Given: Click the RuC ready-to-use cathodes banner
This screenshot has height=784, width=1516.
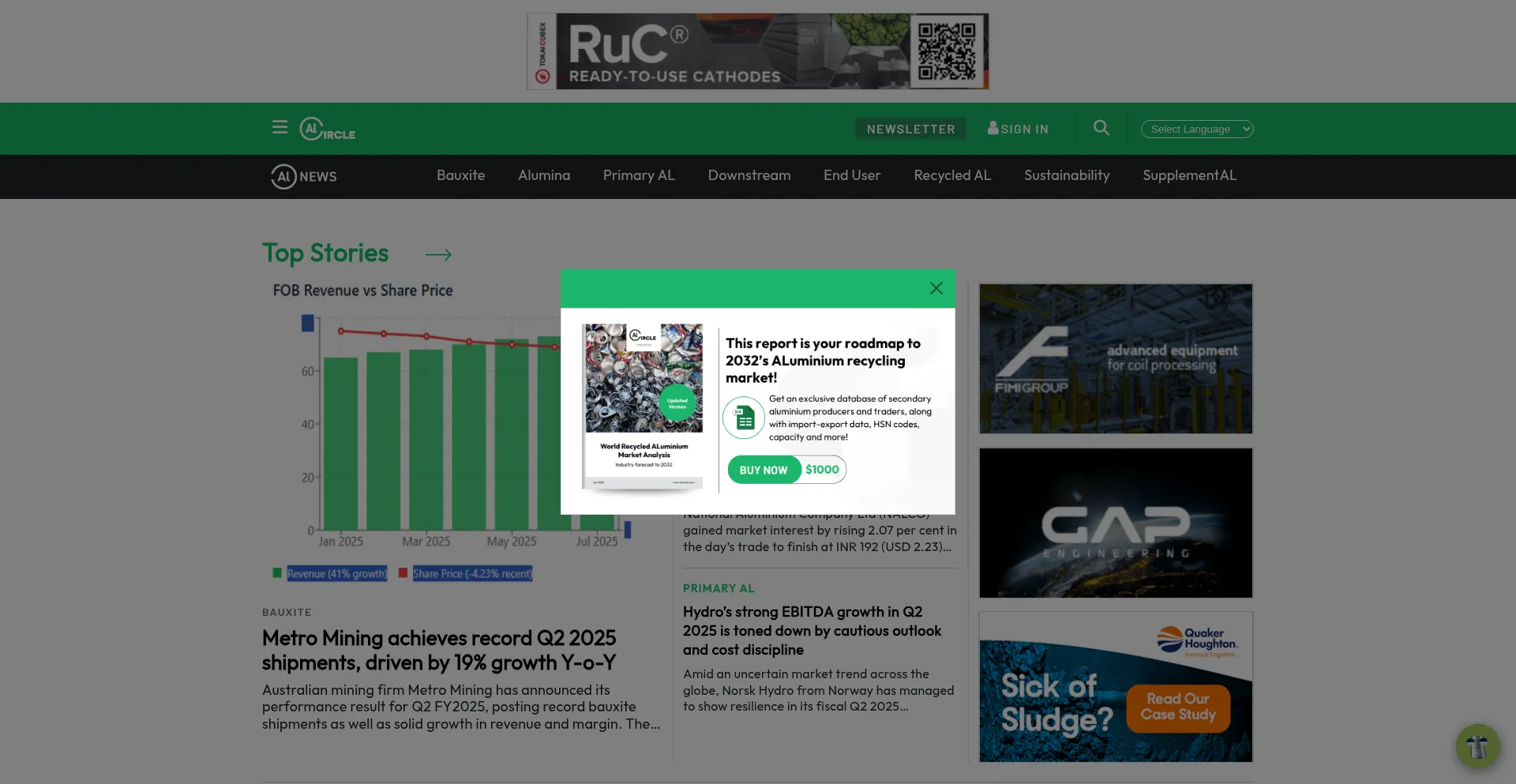Looking at the screenshot, I should tap(758, 51).
